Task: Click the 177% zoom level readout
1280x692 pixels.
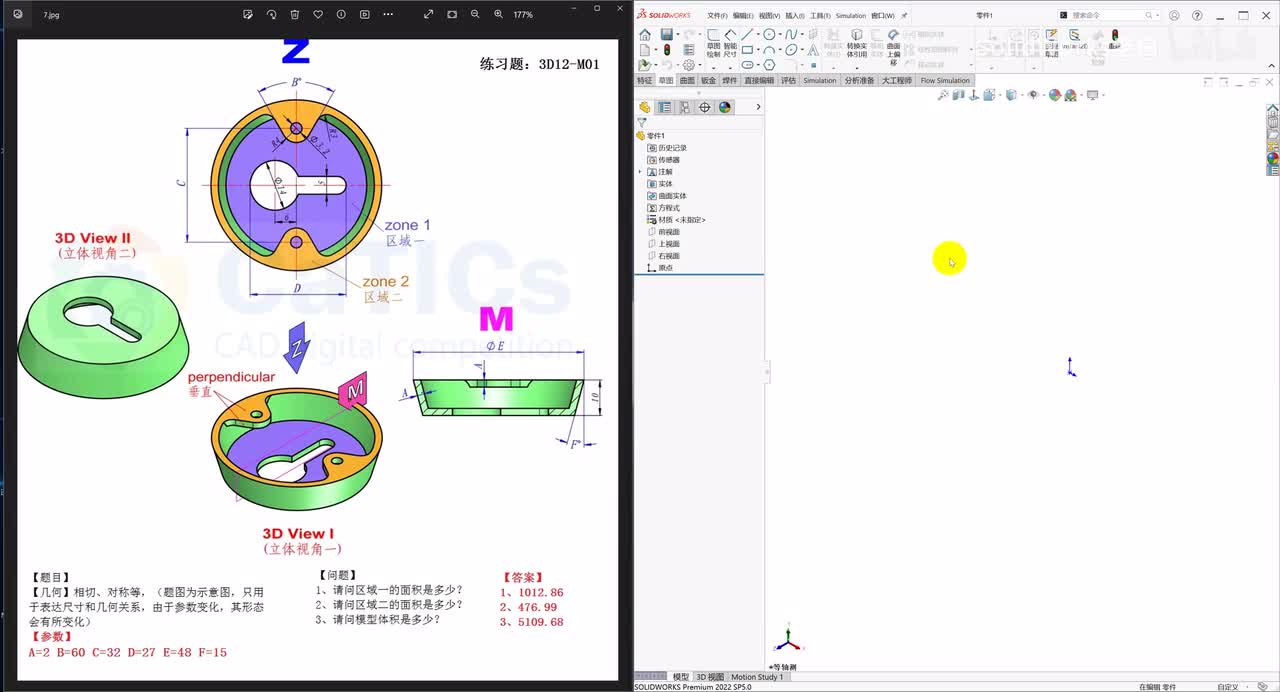Action: [523, 15]
